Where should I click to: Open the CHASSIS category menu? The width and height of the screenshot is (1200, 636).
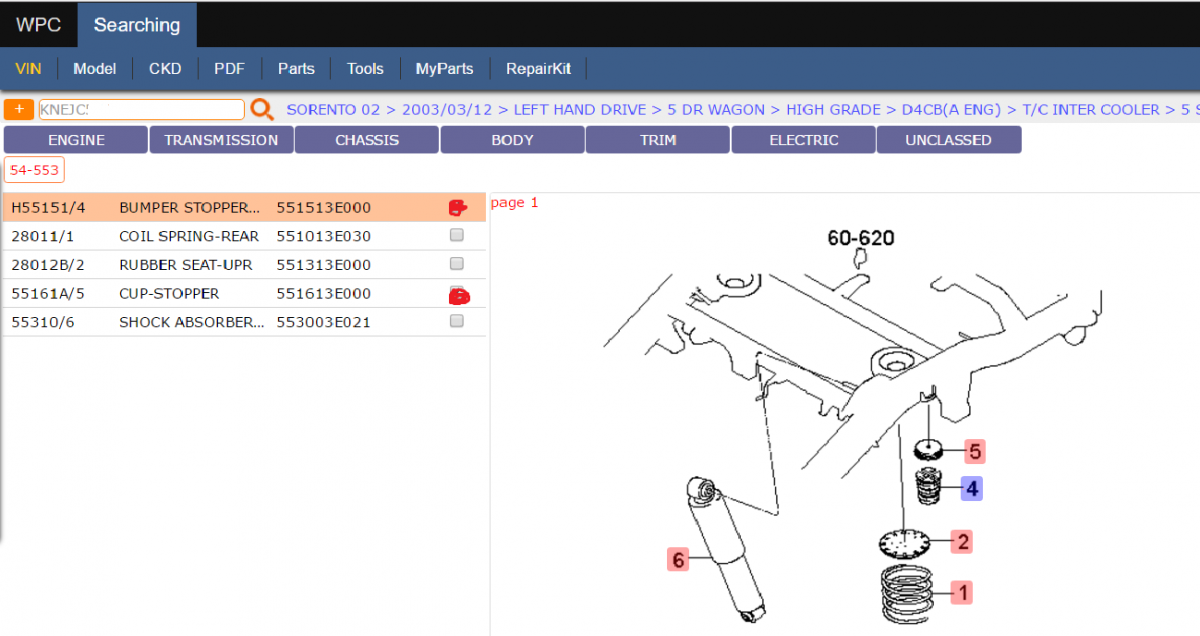point(367,140)
